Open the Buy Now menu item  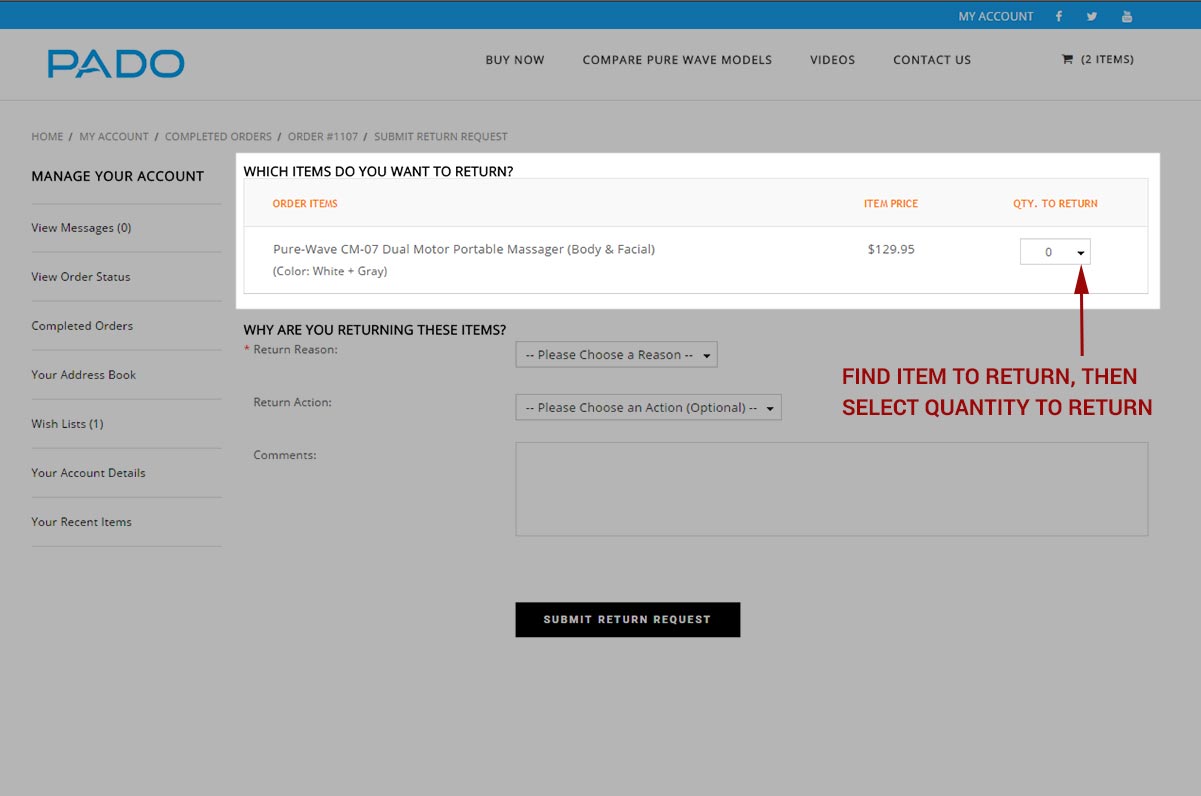click(515, 60)
